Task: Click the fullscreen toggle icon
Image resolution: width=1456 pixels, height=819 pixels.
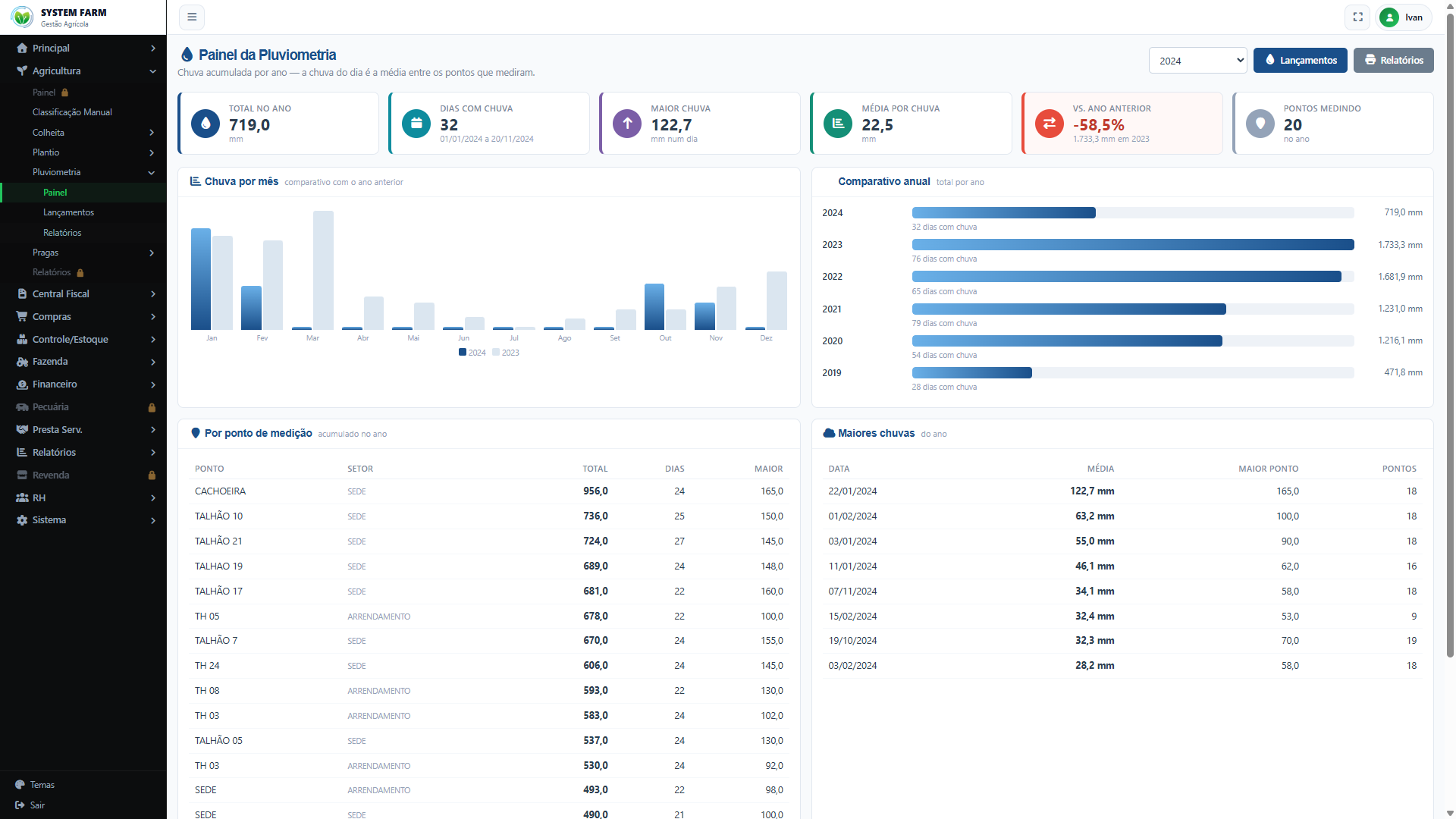Action: pyautogui.click(x=1357, y=17)
